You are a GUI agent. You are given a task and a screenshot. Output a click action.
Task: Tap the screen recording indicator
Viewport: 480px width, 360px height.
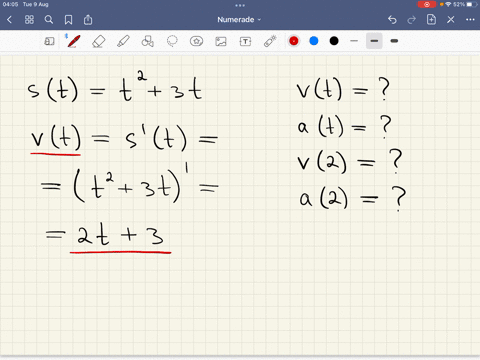(x=427, y=4)
